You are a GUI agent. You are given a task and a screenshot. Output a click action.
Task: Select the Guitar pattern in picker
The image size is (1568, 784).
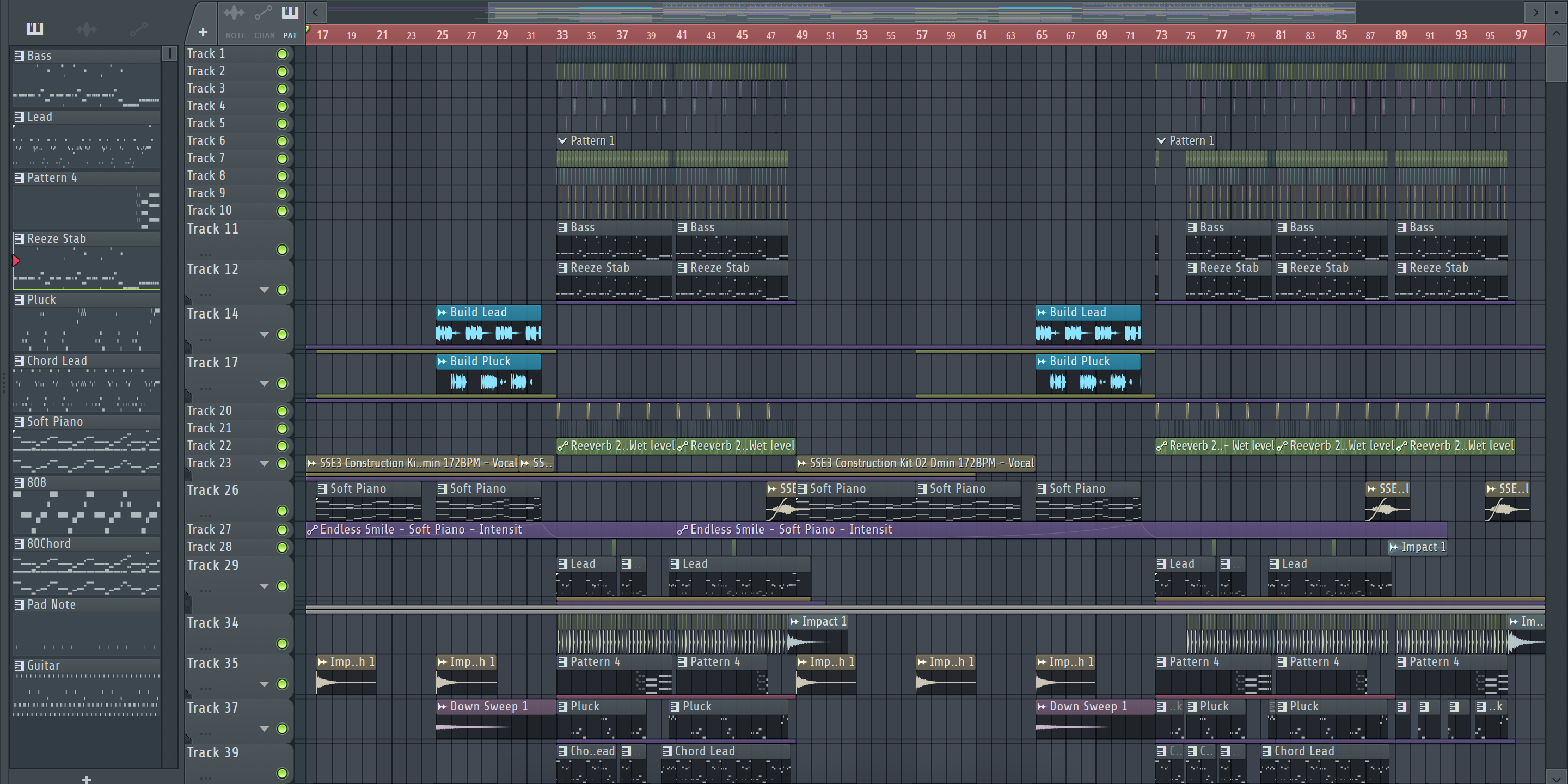[87, 688]
